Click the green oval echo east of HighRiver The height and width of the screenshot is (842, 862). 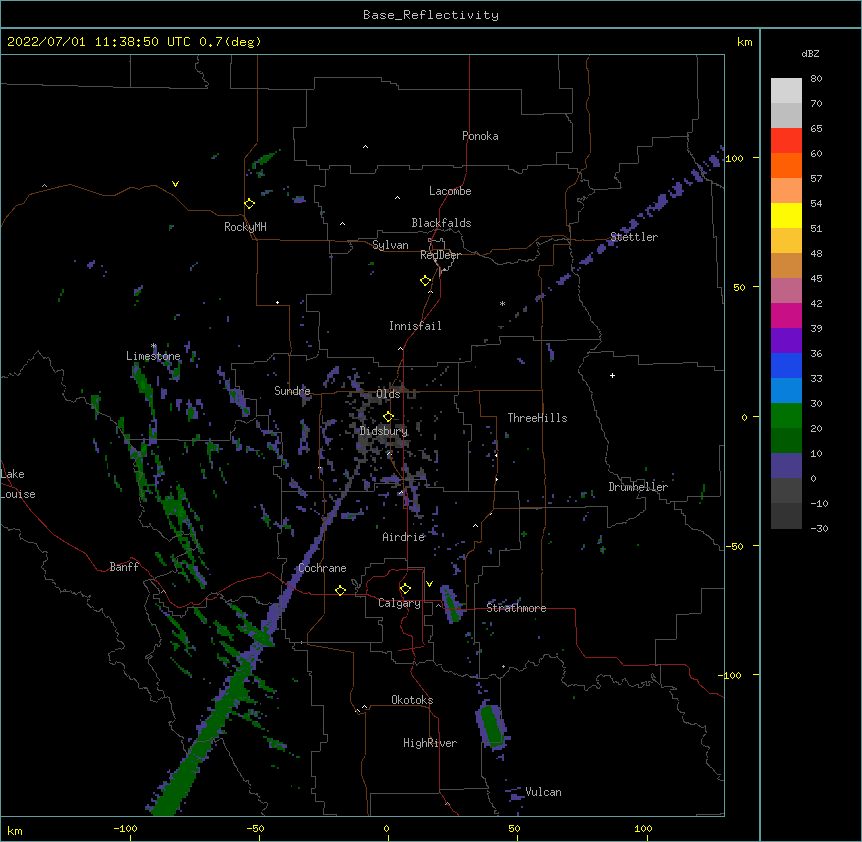coord(491,725)
